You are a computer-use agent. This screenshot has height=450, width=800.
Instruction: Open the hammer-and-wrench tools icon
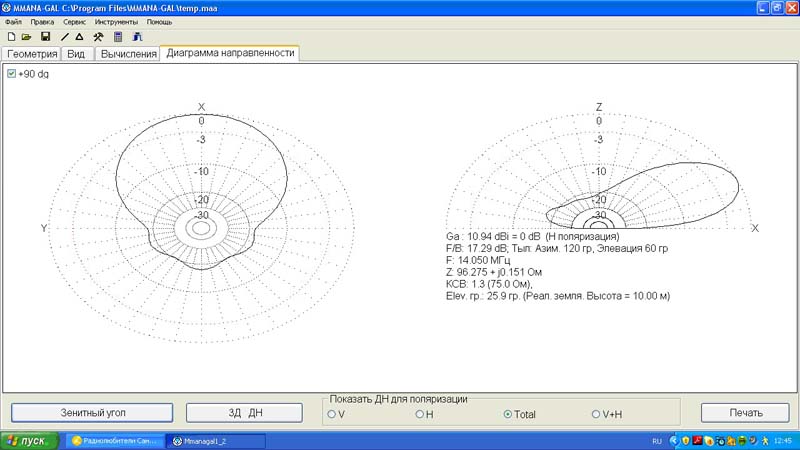(x=98, y=36)
